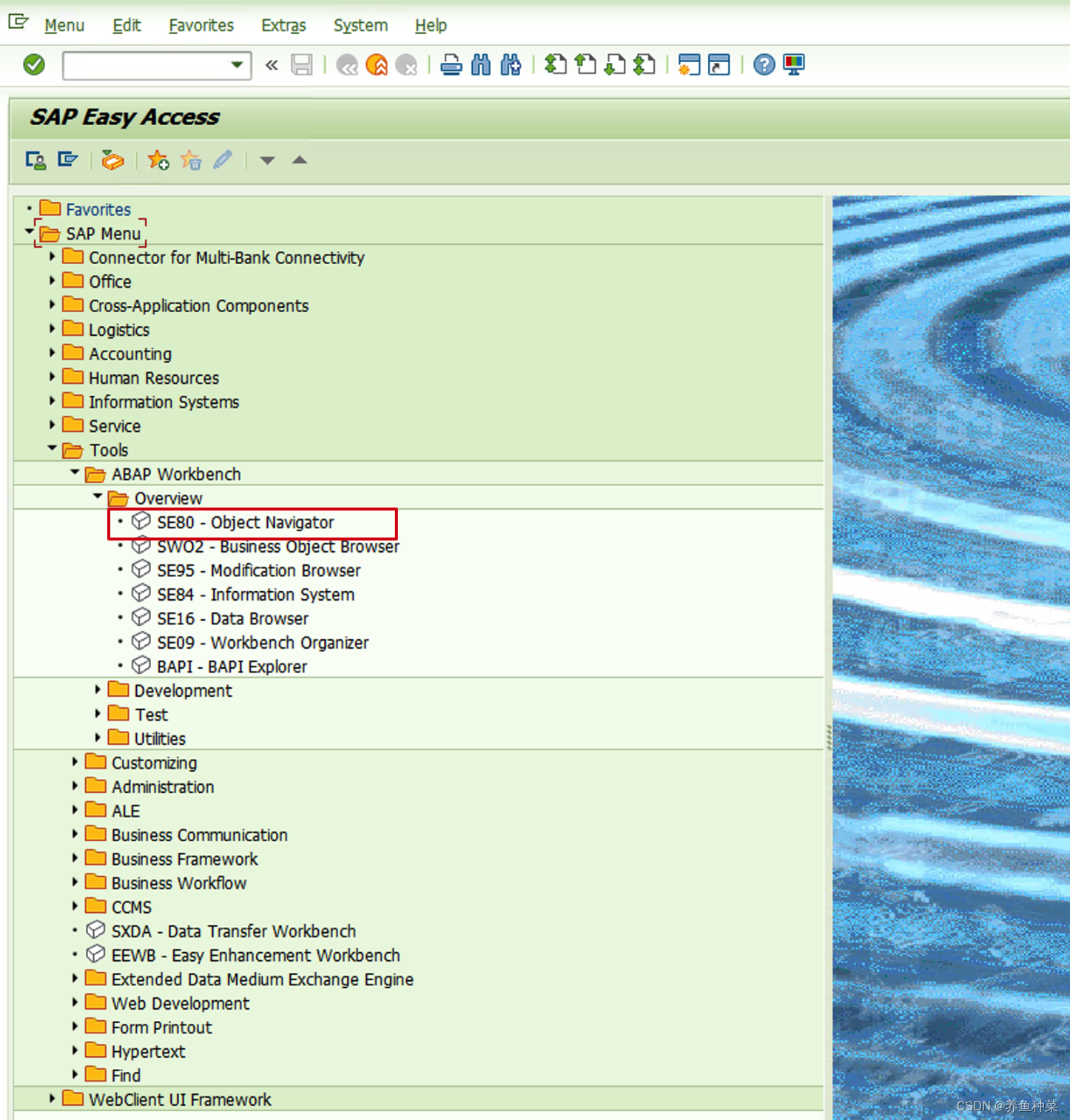The width and height of the screenshot is (1070, 1120).
Task: Click the User Menu icon
Action: click(x=36, y=160)
